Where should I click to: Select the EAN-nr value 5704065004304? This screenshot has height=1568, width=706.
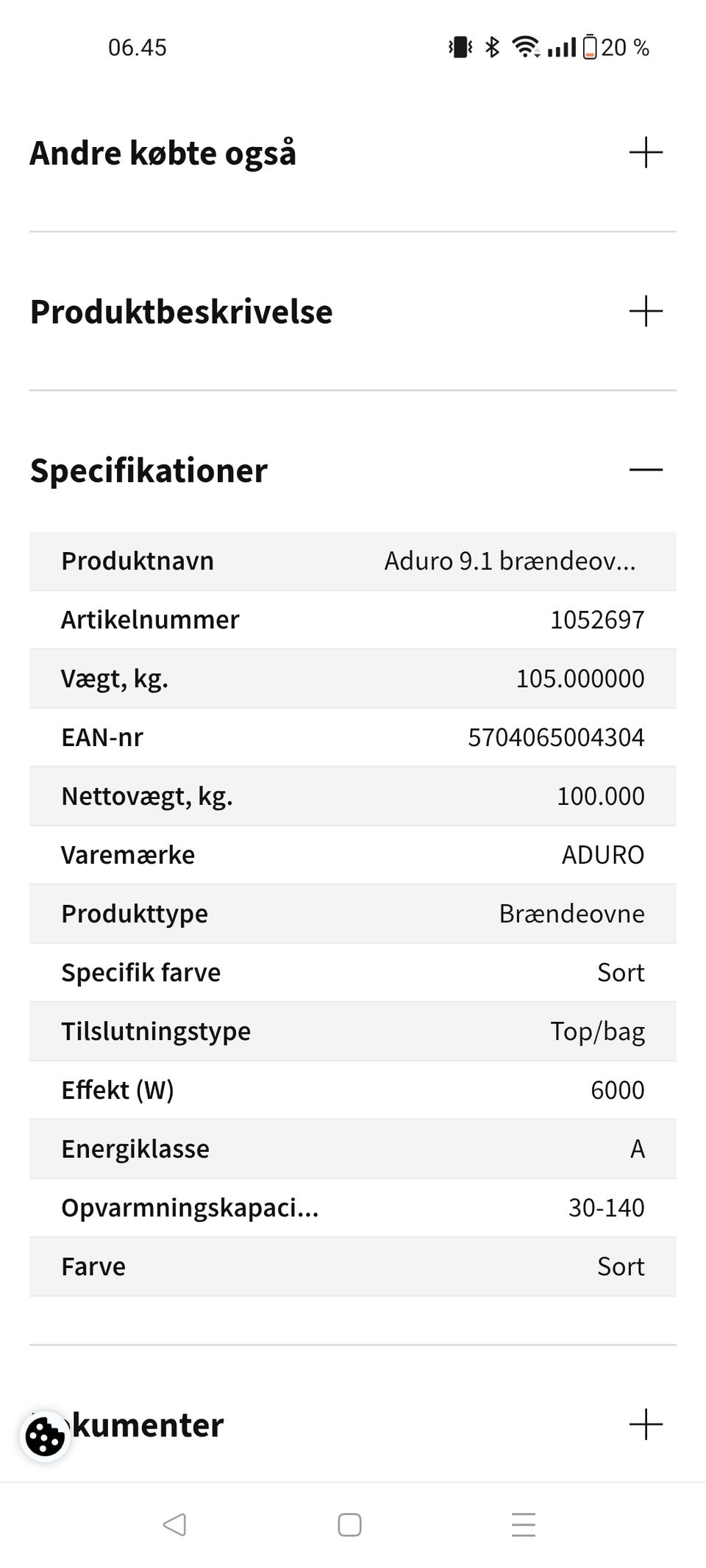(x=556, y=737)
